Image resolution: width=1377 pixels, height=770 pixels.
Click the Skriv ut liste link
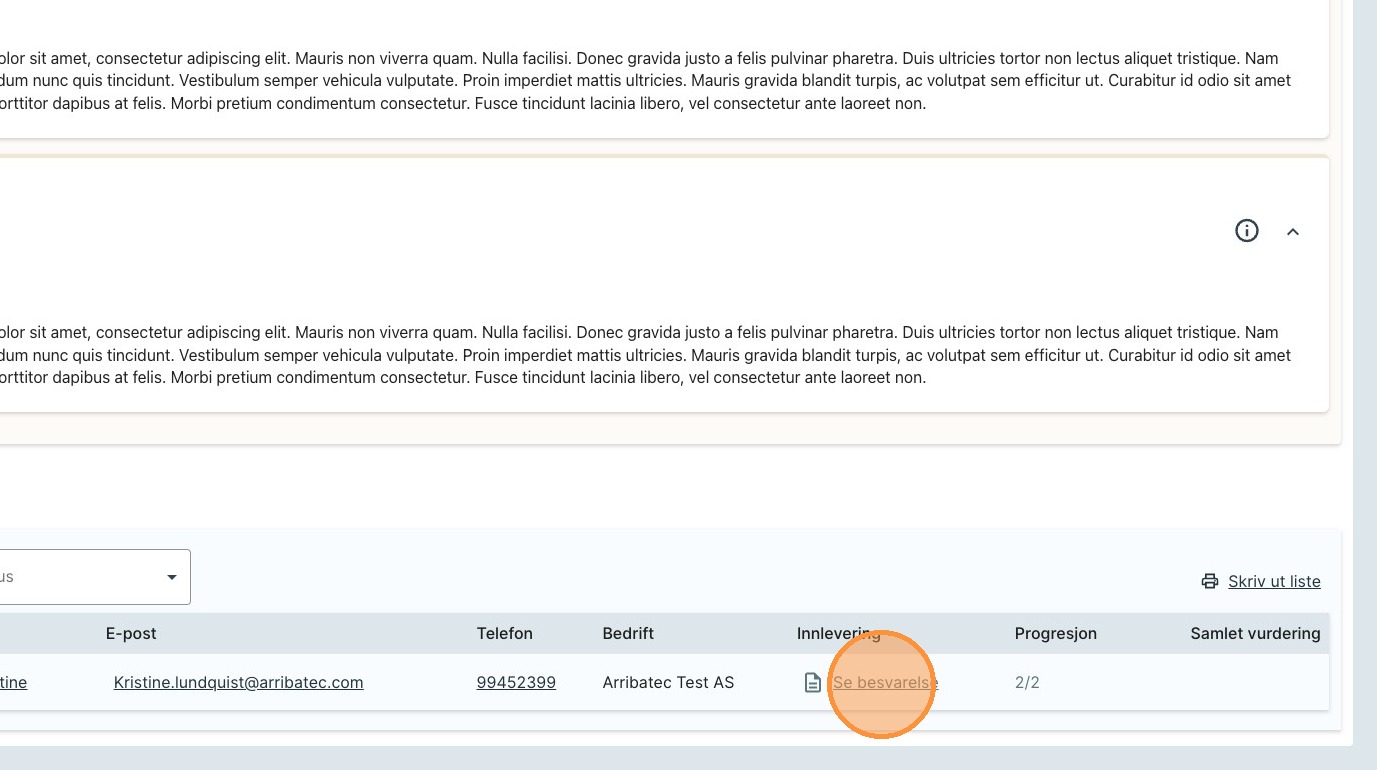(x=1274, y=582)
